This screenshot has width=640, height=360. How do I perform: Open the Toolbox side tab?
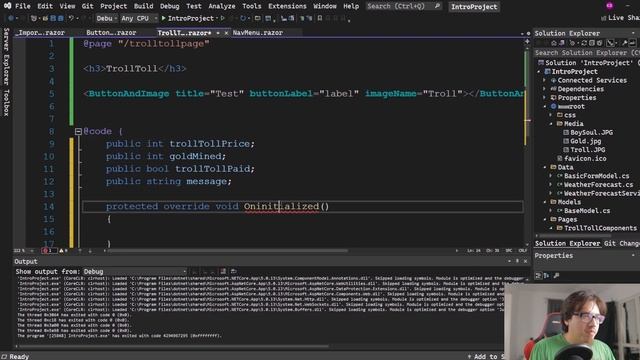tap(6, 102)
